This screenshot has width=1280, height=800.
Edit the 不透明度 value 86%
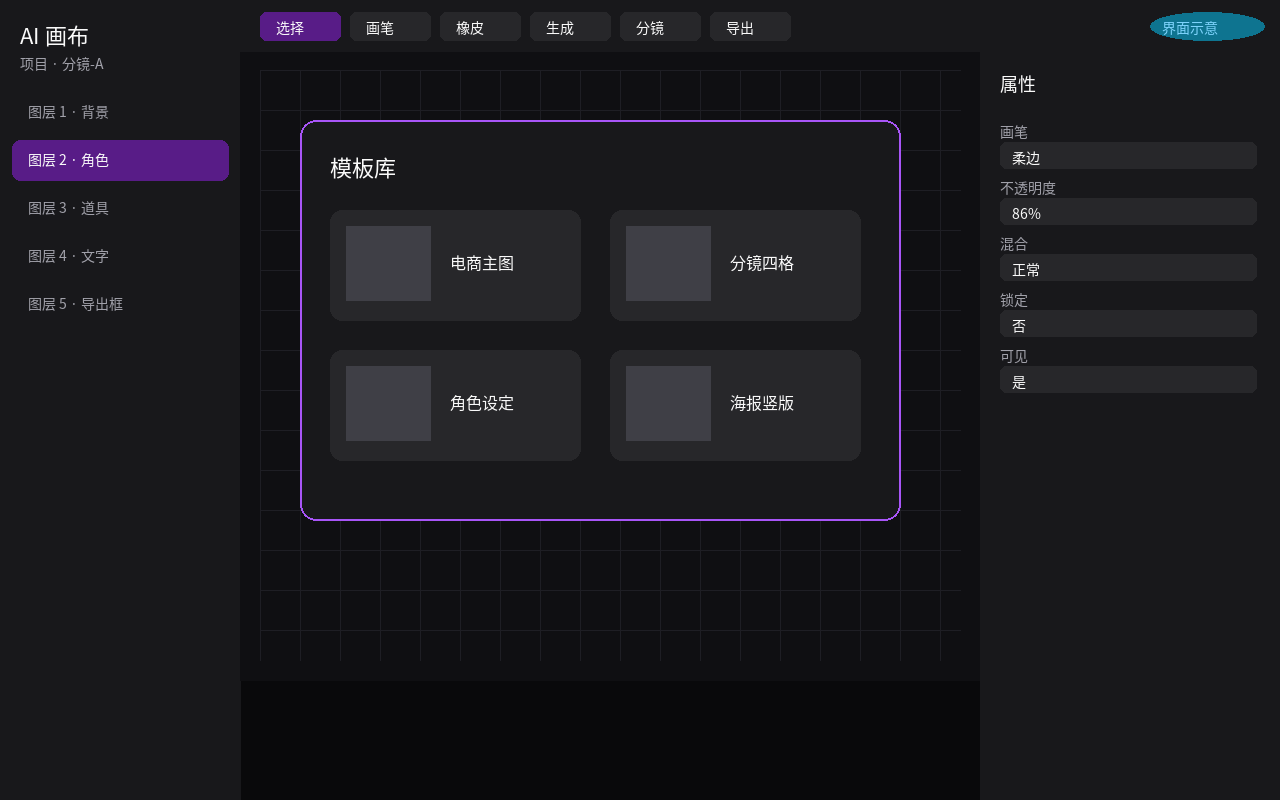(1128, 212)
